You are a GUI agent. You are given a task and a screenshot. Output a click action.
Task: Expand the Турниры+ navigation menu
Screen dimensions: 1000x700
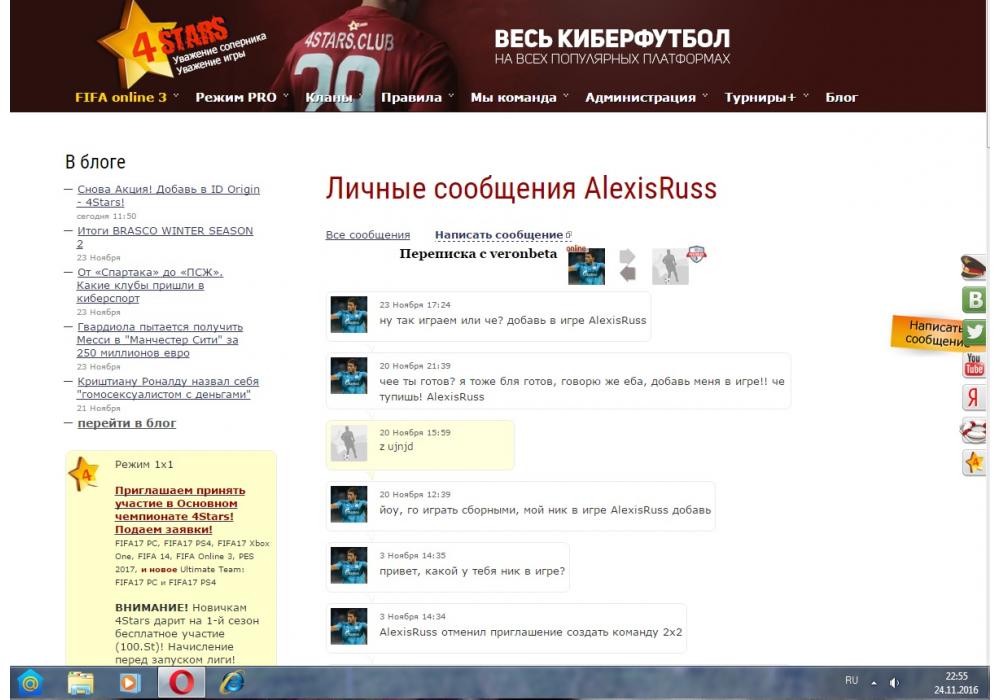point(760,97)
